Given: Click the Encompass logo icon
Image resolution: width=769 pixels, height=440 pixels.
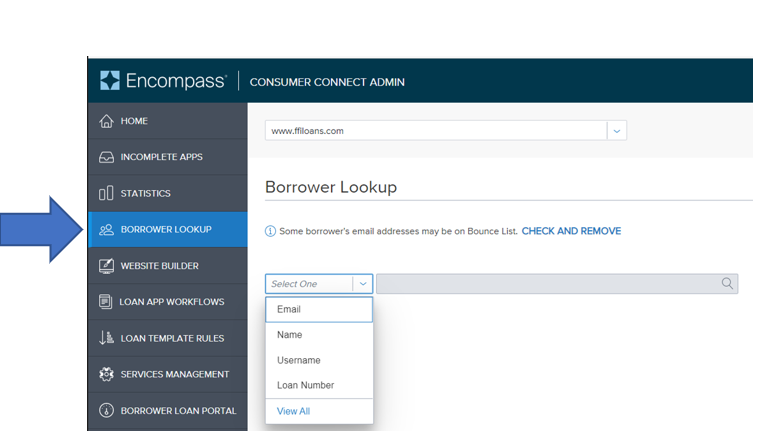Looking at the screenshot, I should pyautogui.click(x=110, y=80).
